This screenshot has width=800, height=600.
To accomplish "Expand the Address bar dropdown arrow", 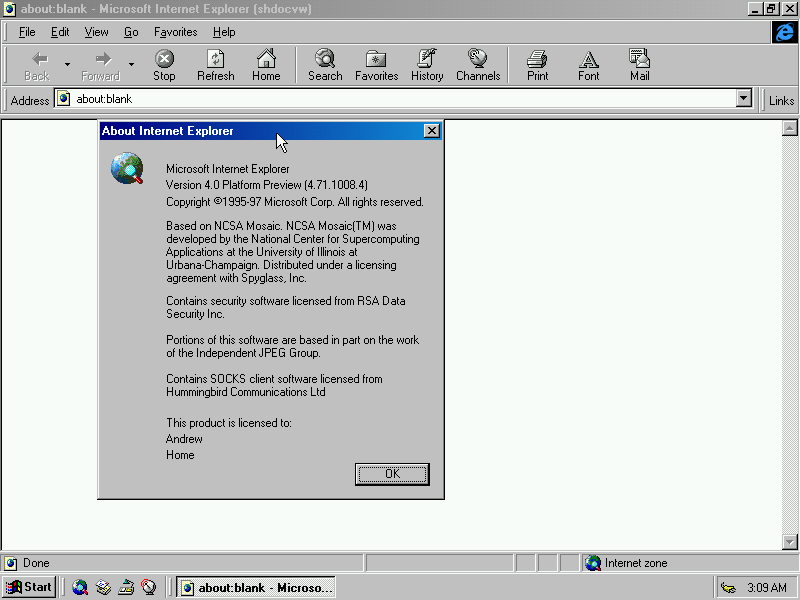I will point(743,99).
